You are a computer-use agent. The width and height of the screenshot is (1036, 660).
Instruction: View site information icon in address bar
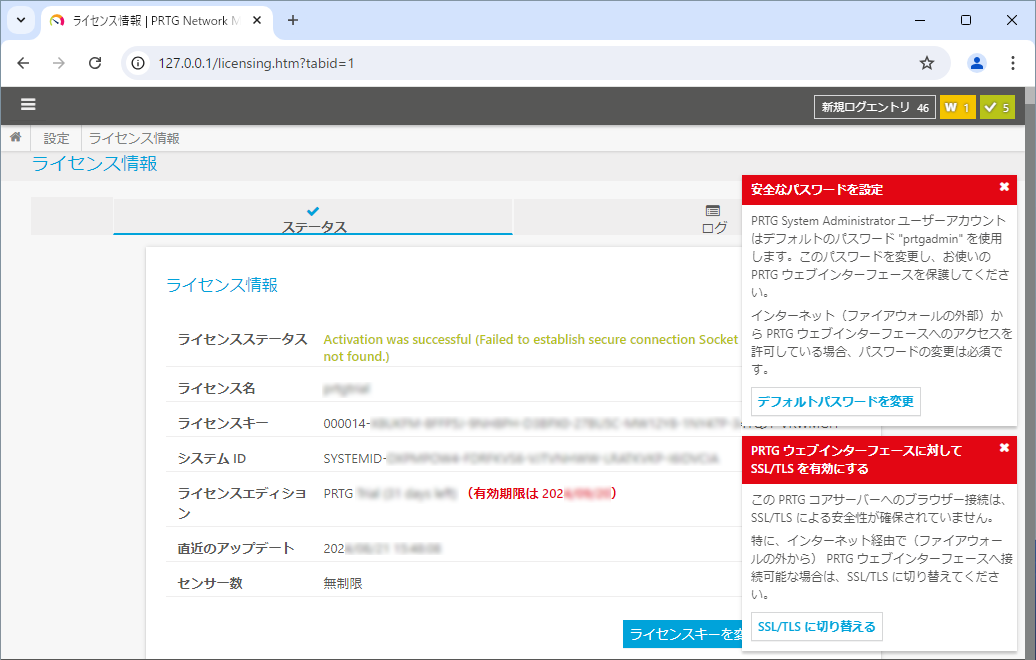pyautogui.click(x=138, y=63)
